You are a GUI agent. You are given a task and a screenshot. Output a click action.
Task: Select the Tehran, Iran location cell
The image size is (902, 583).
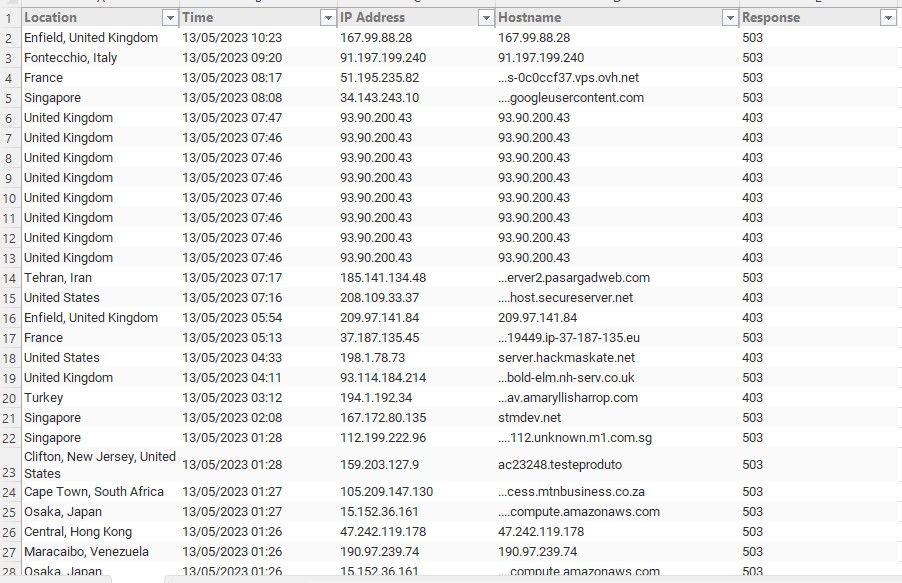(58, 278)
